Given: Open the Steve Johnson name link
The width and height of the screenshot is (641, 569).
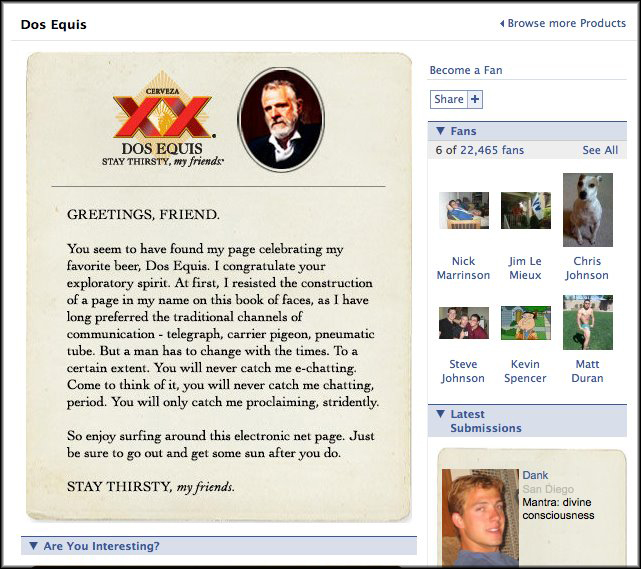Looking at the screenshot, I should pos(463,371).
